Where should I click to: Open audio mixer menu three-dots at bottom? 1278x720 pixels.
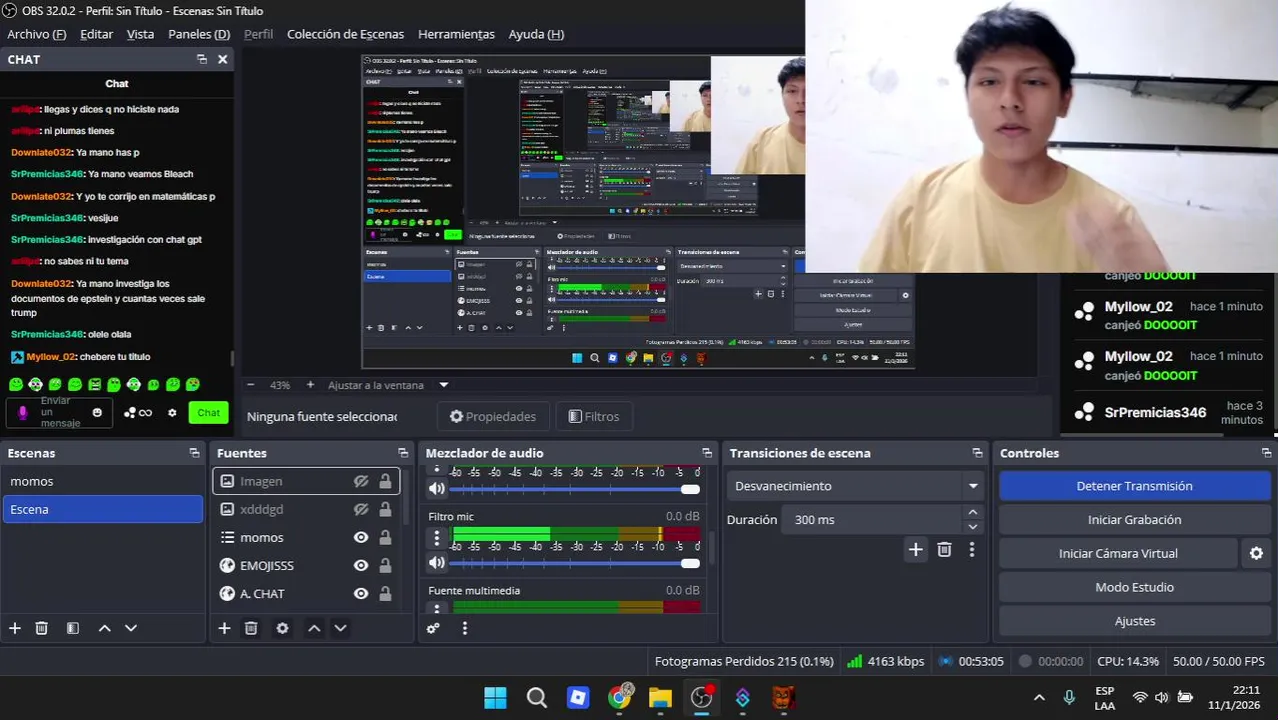pyautogui.click(x=465, y=628)
